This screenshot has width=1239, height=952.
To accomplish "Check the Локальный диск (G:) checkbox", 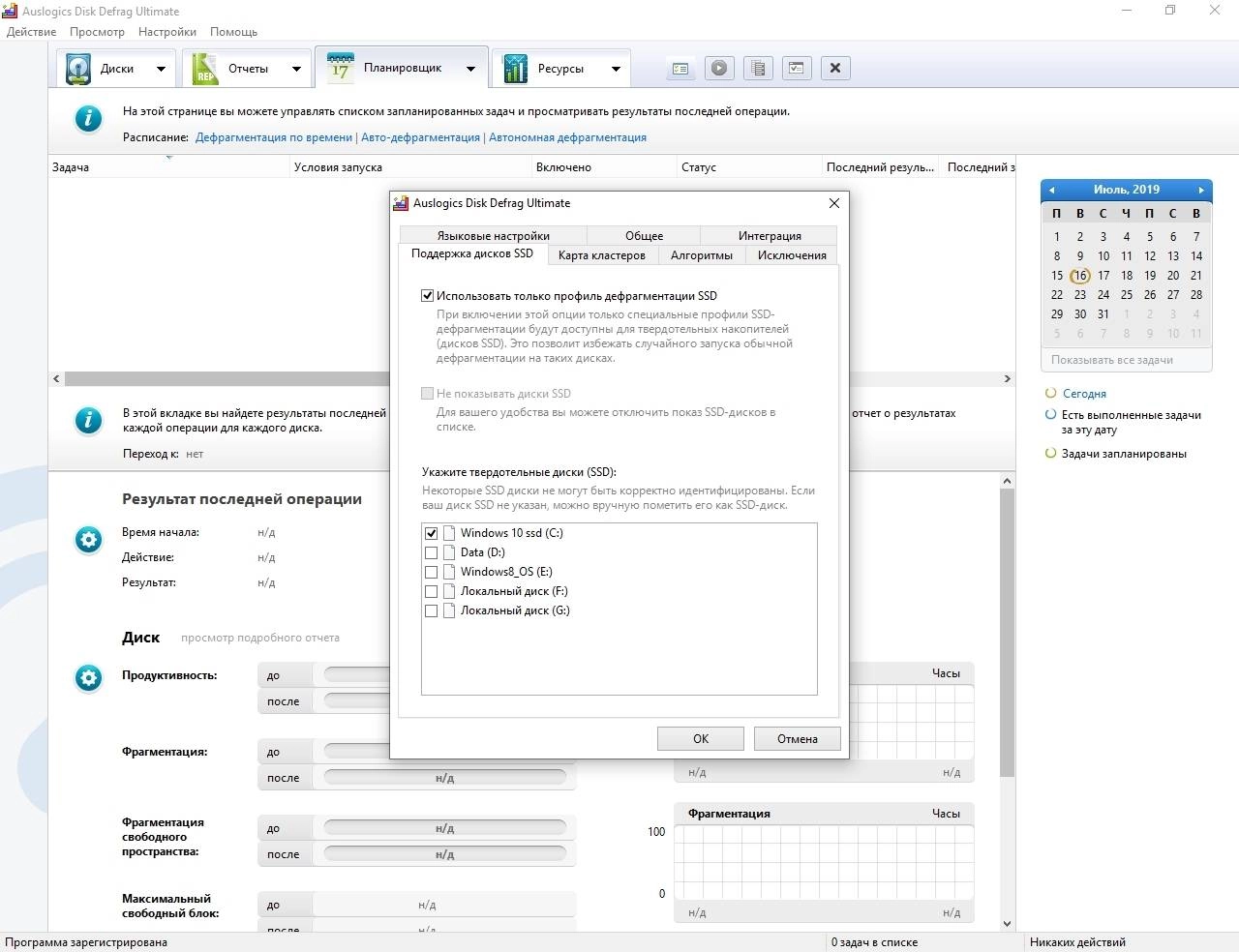I will tap(432, 610).
